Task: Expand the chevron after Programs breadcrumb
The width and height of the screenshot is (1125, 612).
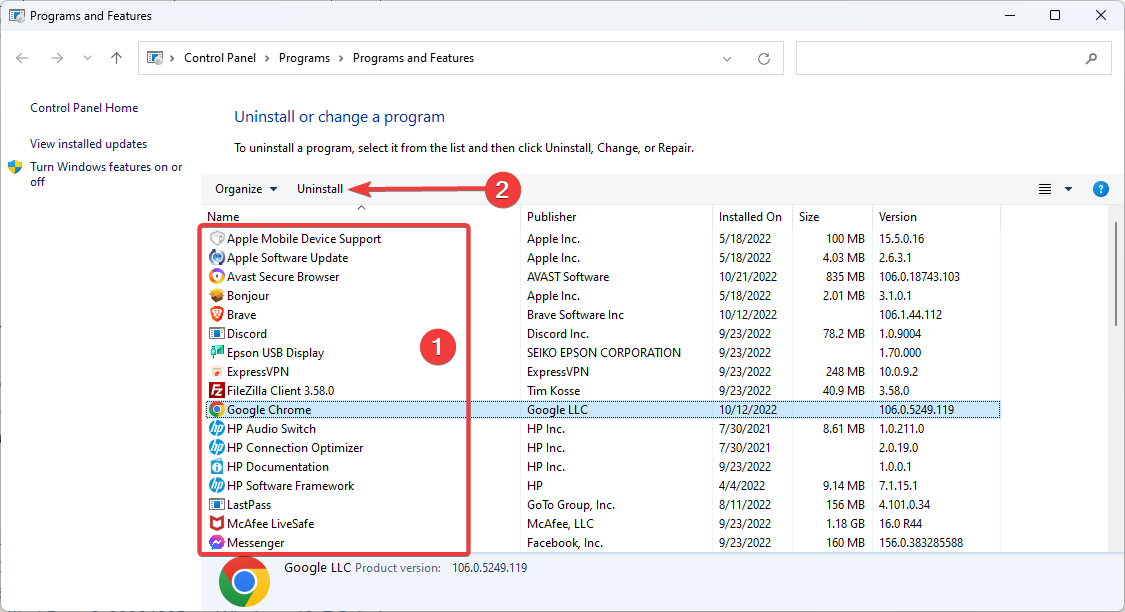Action: (341, 58)
